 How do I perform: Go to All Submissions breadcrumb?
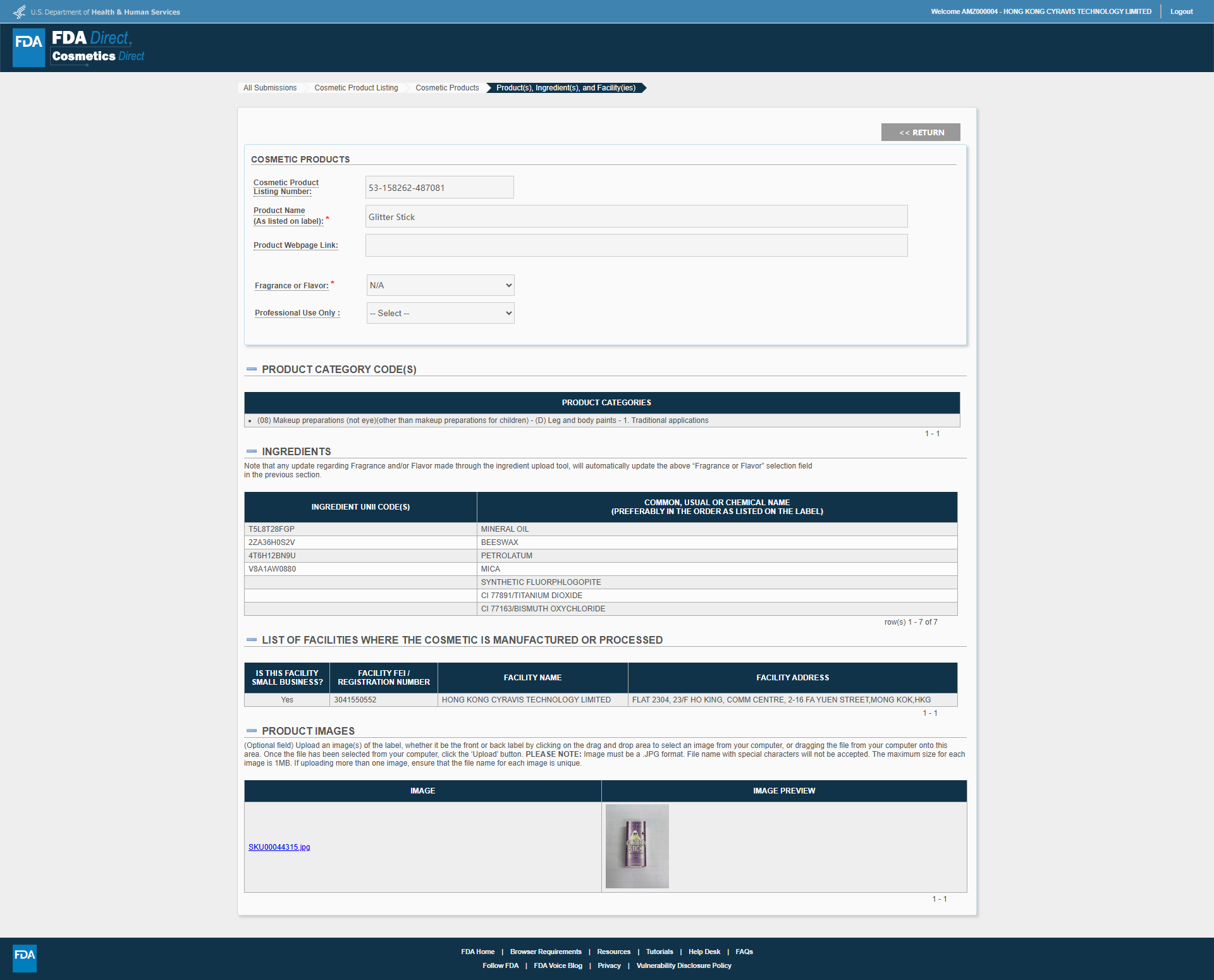pyautogui.click(x=270, y=88)
